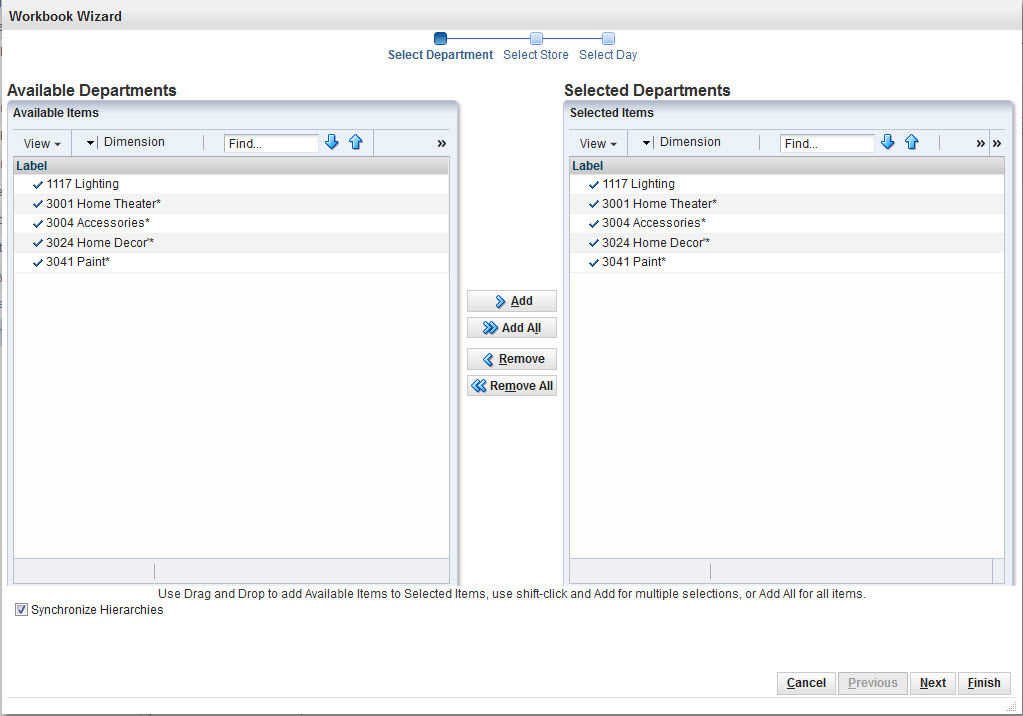The image size is (1023, 716).
Task: Click Label column header in Selected Items
Action: 787,166
